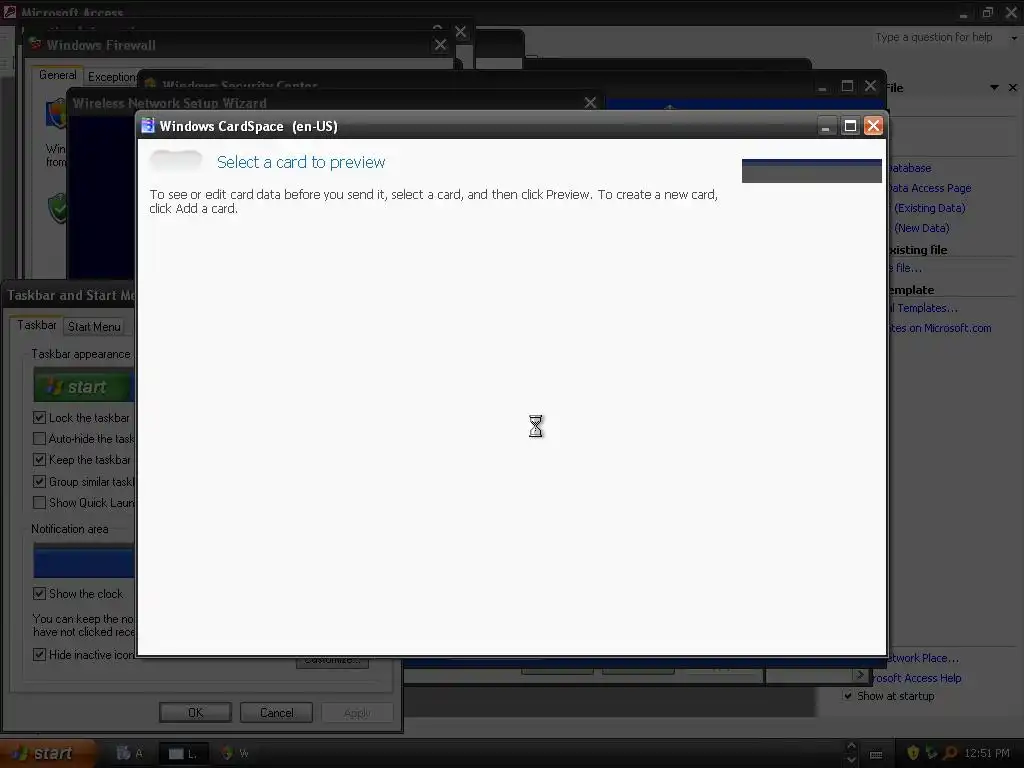Close the Wireless Network Setup Wizard
Viewport: 1024px width, 768px height.
[590, 103]
